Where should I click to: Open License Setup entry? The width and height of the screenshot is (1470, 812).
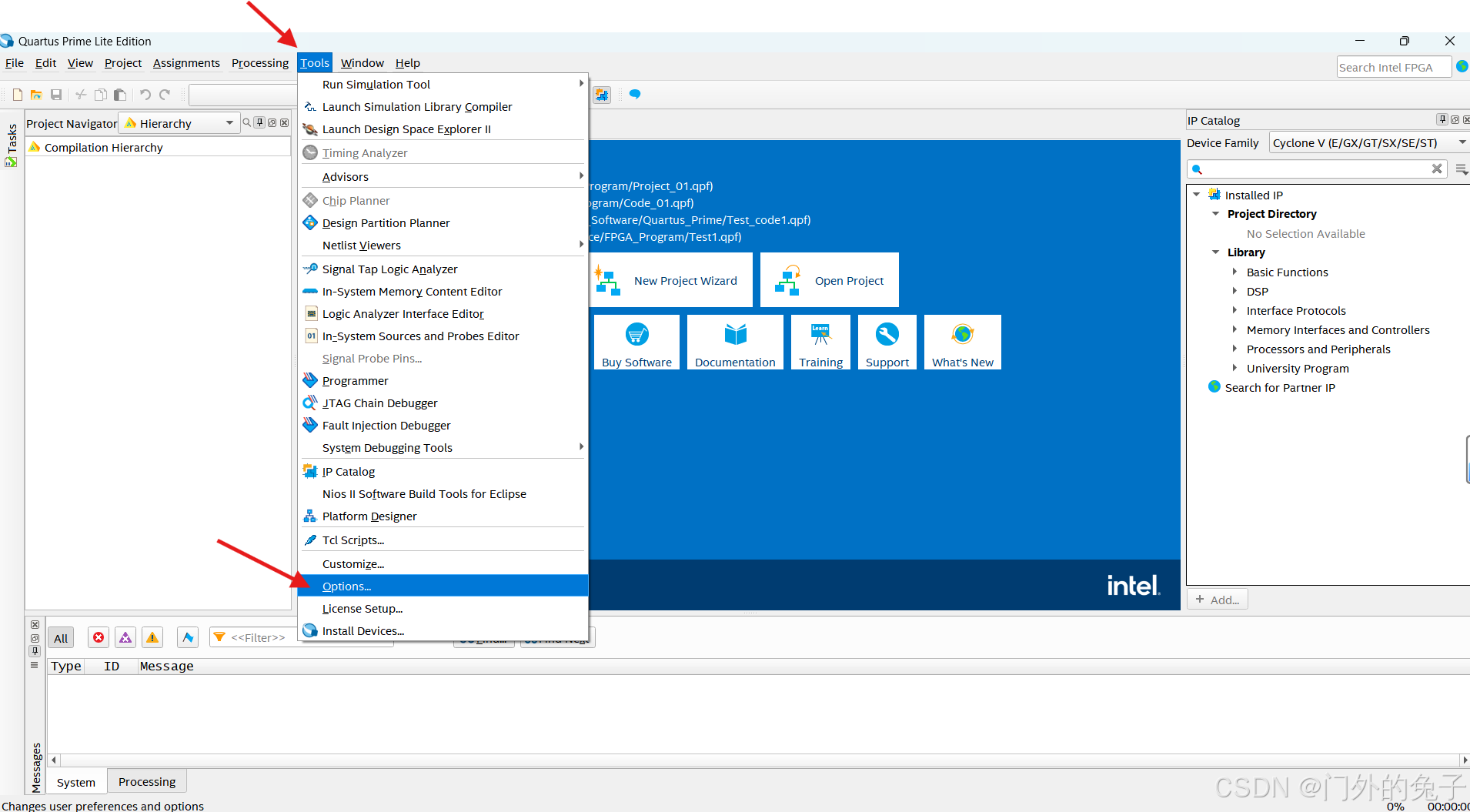pyautogui.click(x=443, y=609)
